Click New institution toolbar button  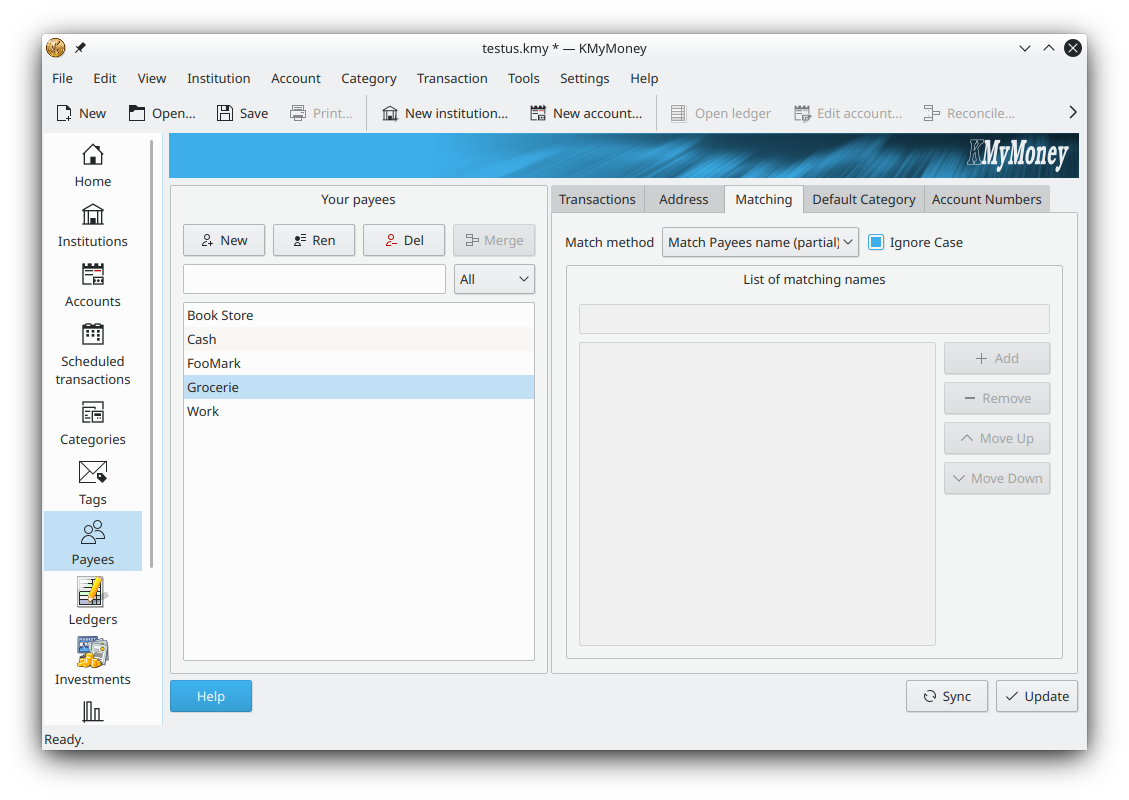click(x=444, y=113)
